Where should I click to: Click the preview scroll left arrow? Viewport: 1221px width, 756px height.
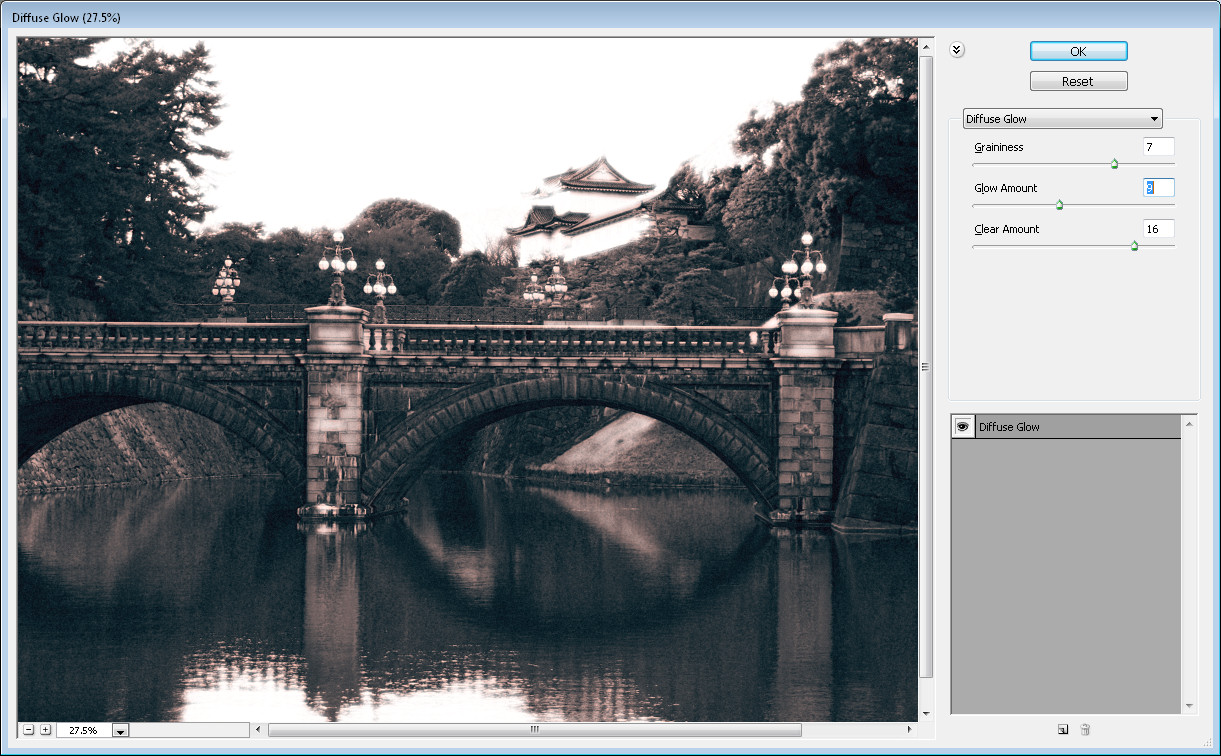click(x=257, y=730)
